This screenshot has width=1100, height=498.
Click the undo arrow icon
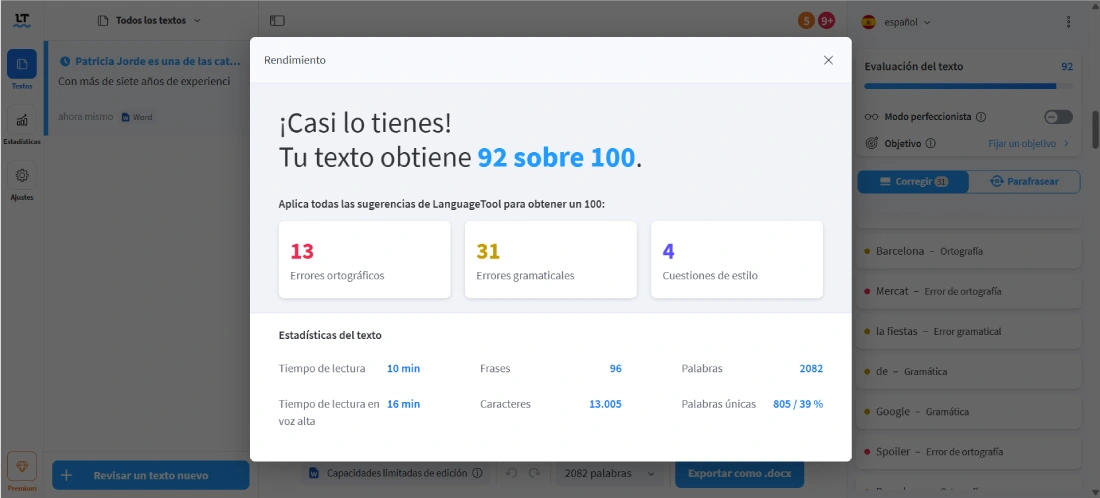[511, 473]
